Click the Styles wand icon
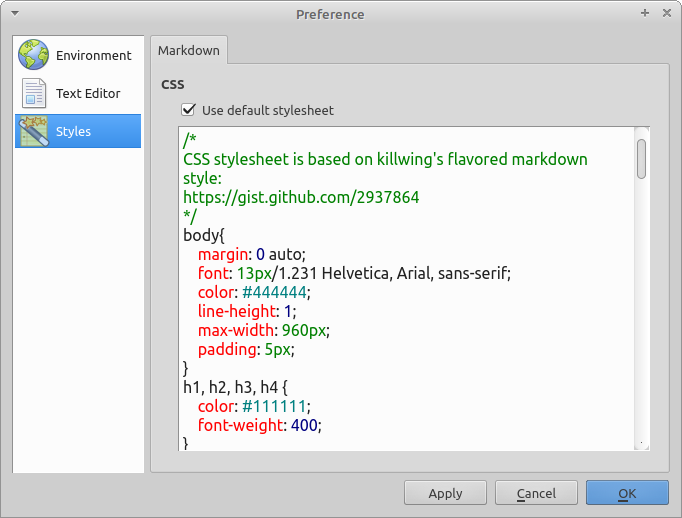 (33, 131)
